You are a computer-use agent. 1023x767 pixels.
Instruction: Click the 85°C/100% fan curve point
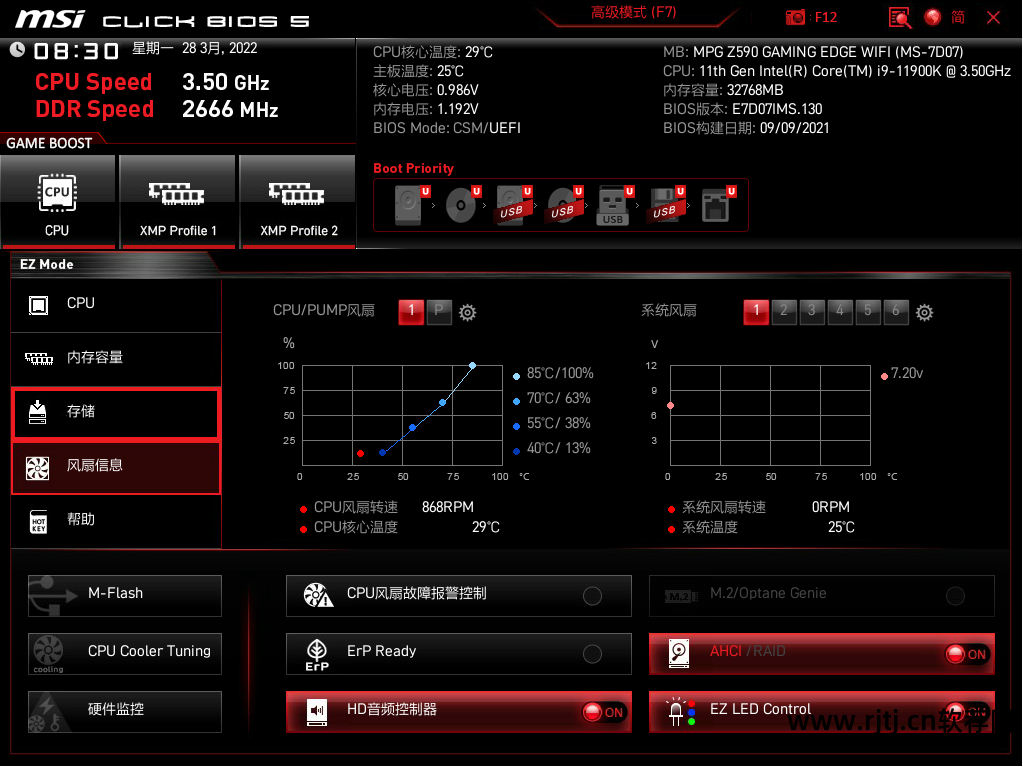tap(473, 366)
